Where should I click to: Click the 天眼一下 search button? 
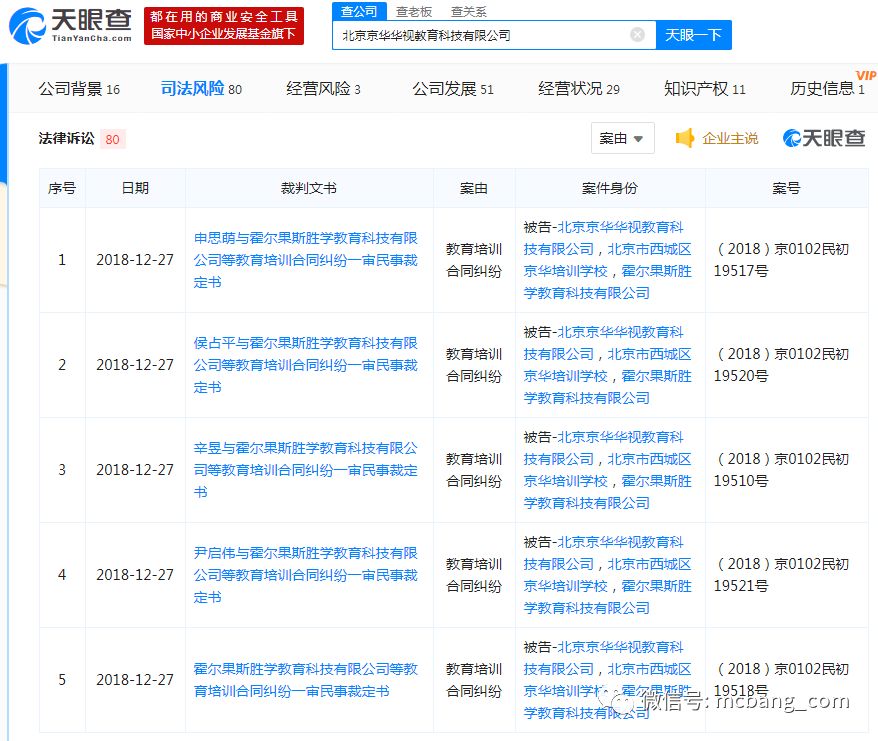(693, 35)
